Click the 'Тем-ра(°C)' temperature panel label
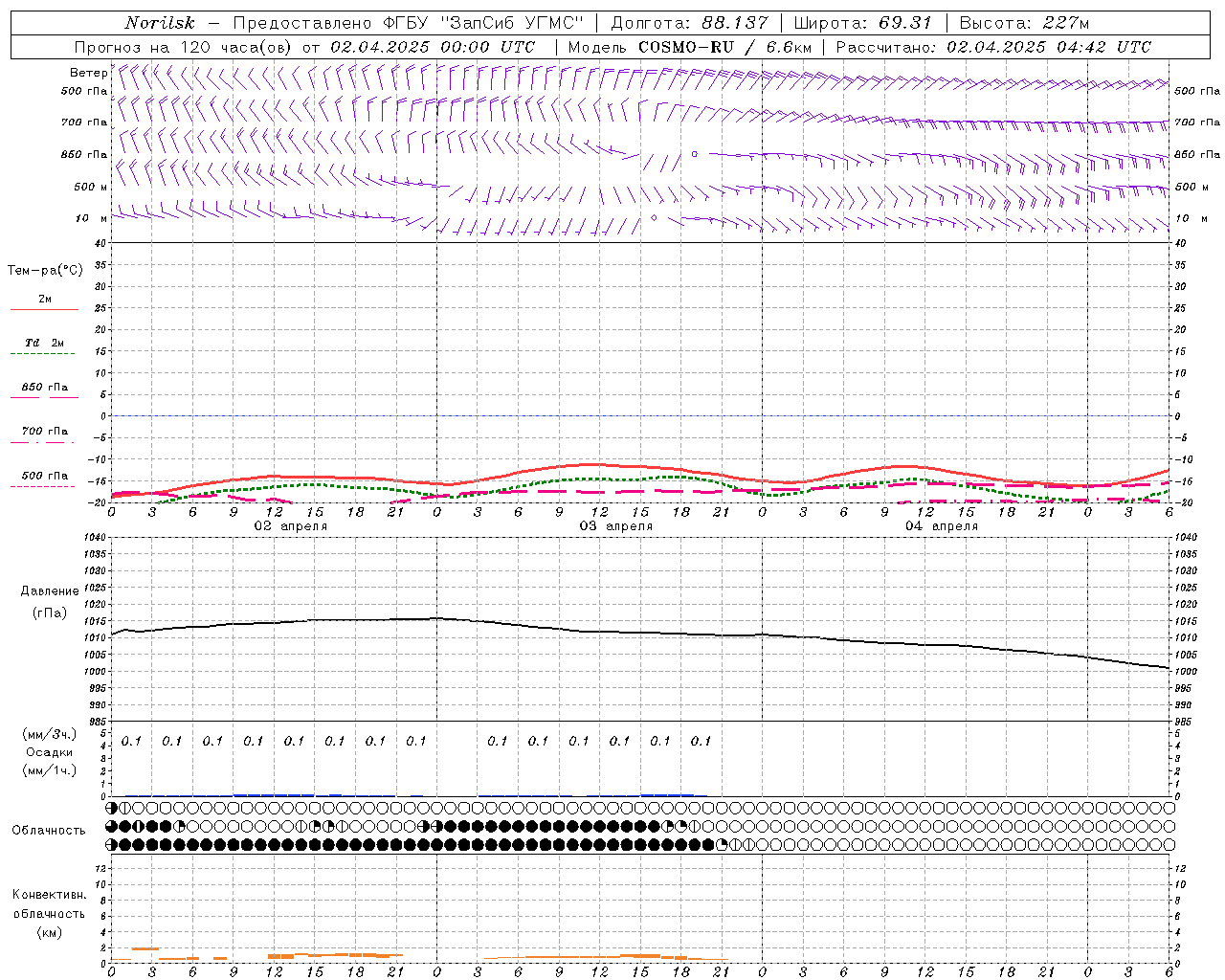Image resolution: width=1225 pixels, height=980 pixels. click(x=45, y=271)
